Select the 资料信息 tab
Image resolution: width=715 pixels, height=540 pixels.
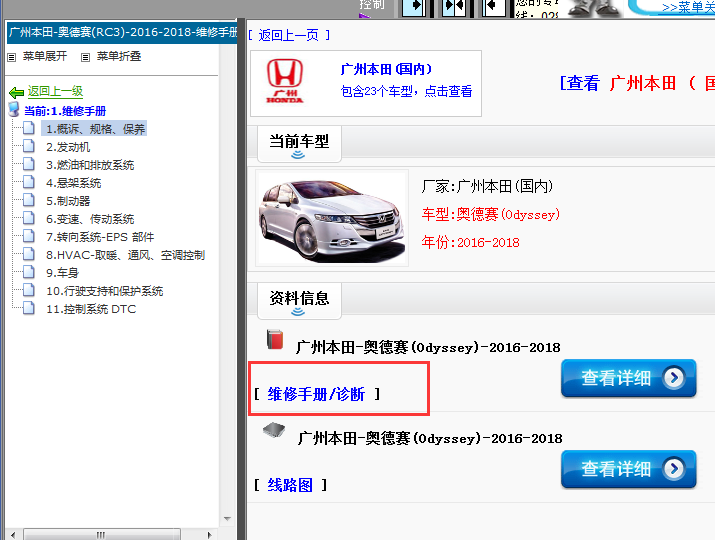(299, 301)
